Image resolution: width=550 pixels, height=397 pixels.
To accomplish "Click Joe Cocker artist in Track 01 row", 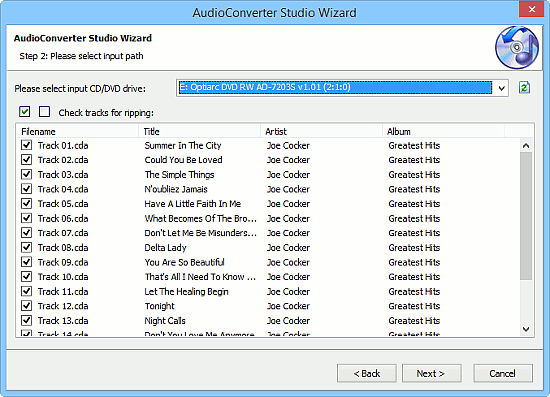I will 288,146.
